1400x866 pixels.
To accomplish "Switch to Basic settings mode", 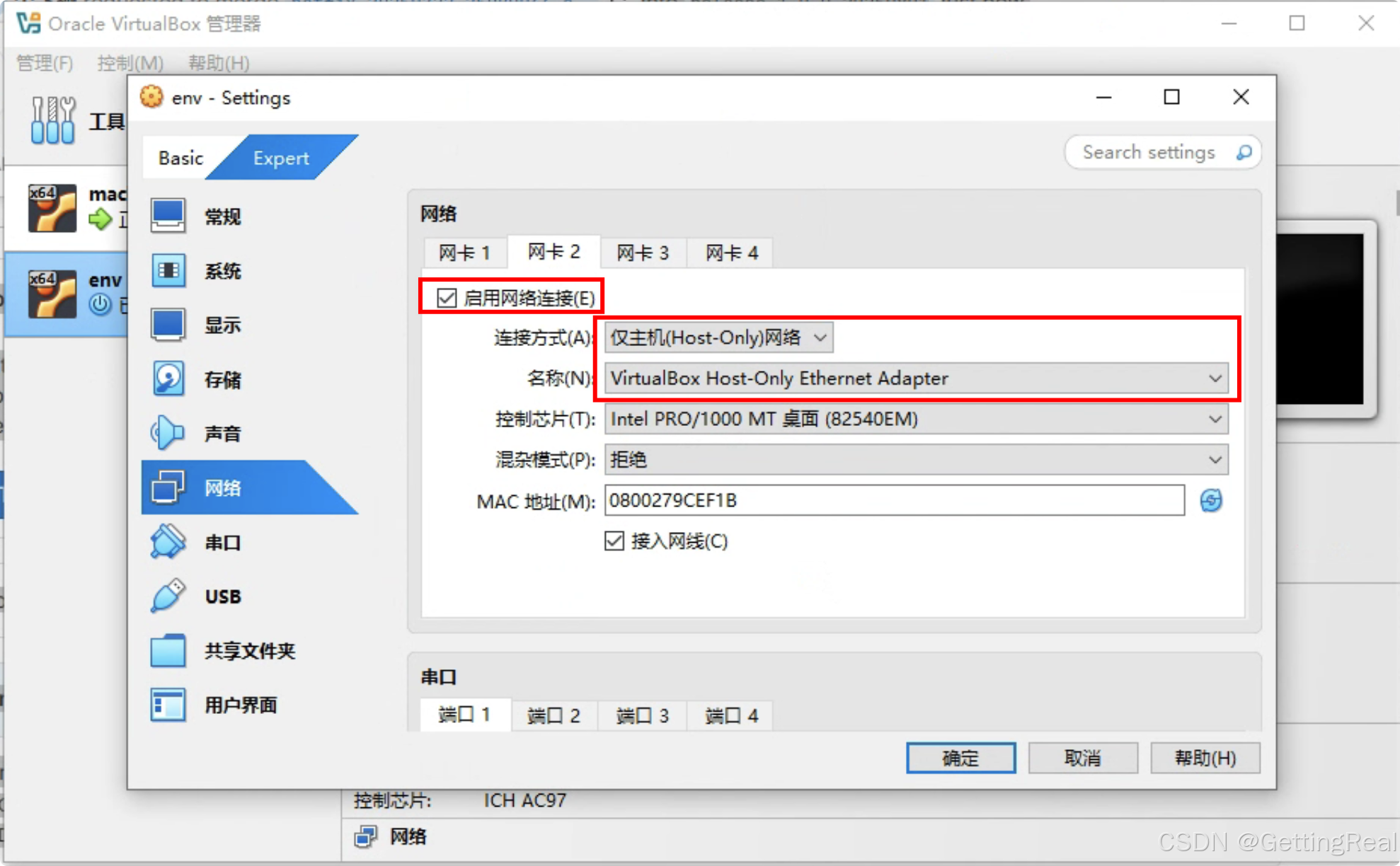I will pyautogui.click(x=181, y=158).
